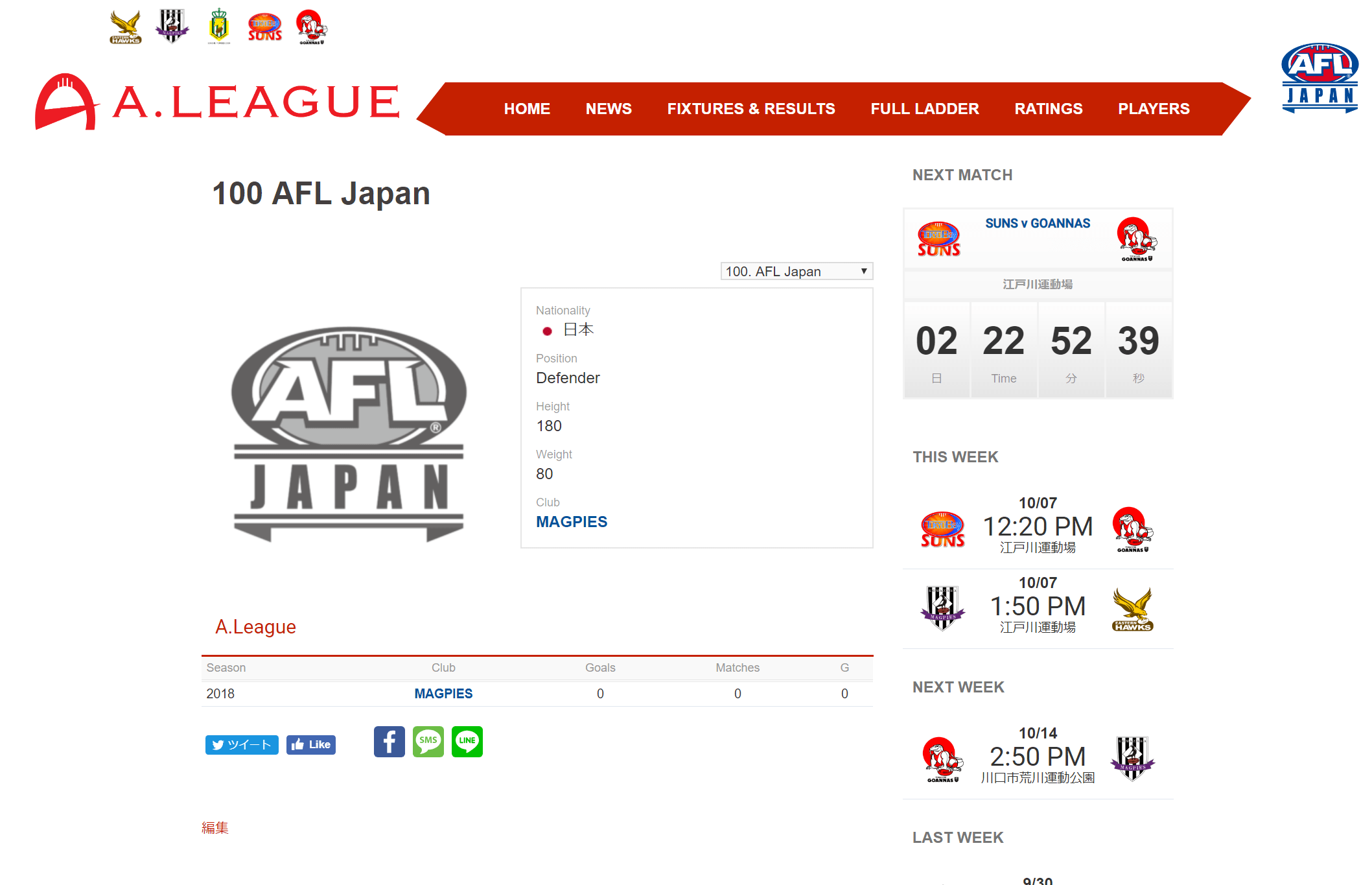Open the 1:50 PM match details
The width and height of the screenshot is (1372, 885).
point(1038,606)
